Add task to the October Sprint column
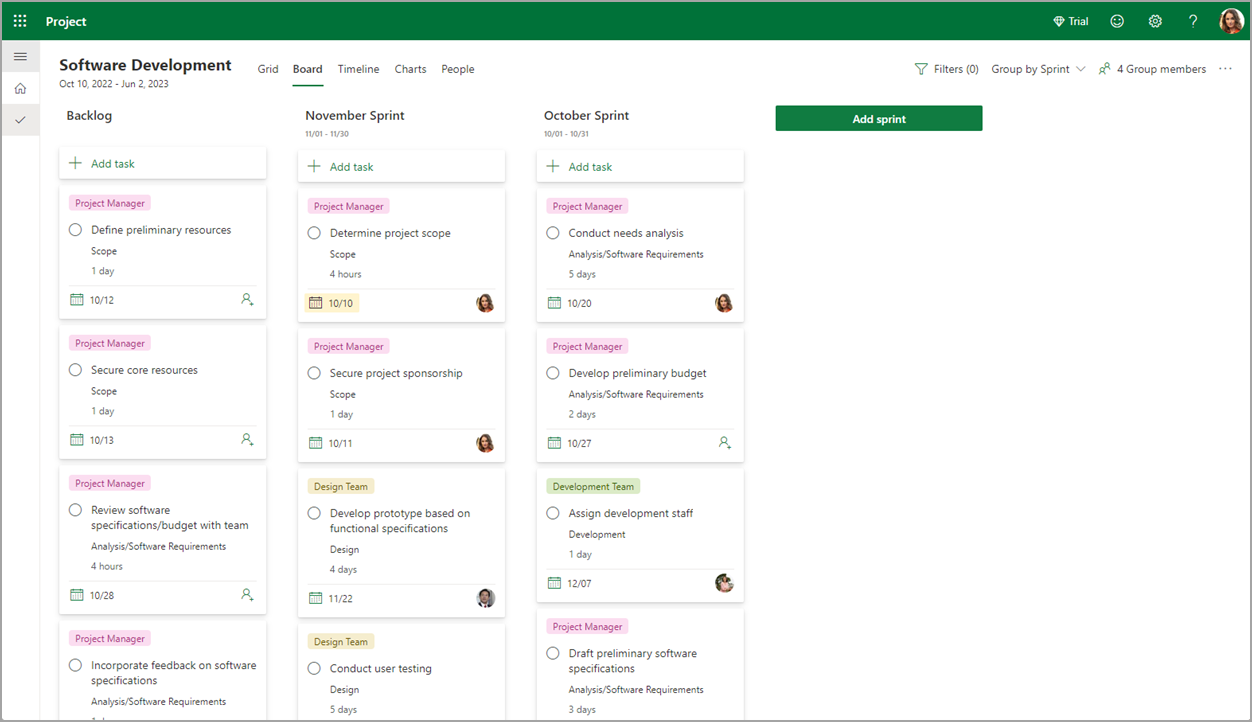This screenshot has height=722, width=1252. (640, 167)
